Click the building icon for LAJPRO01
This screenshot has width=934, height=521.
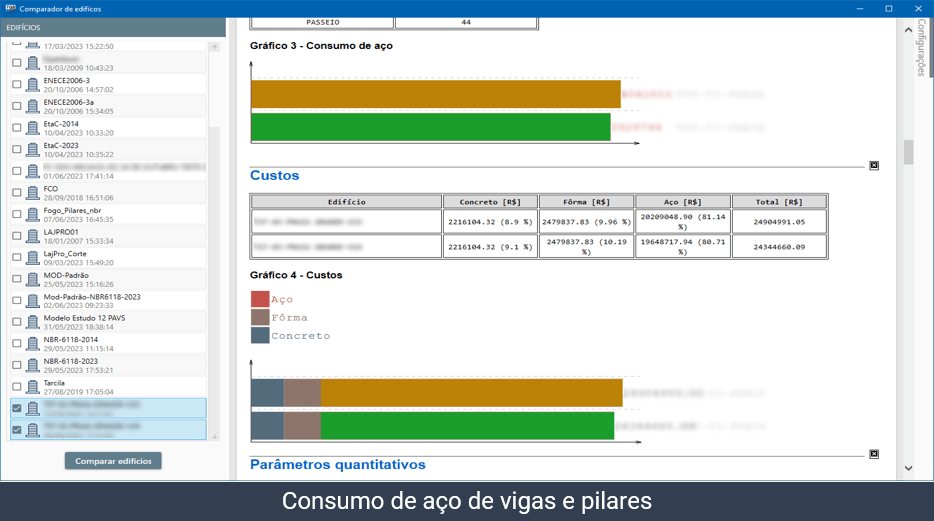(x=32, y=236)
